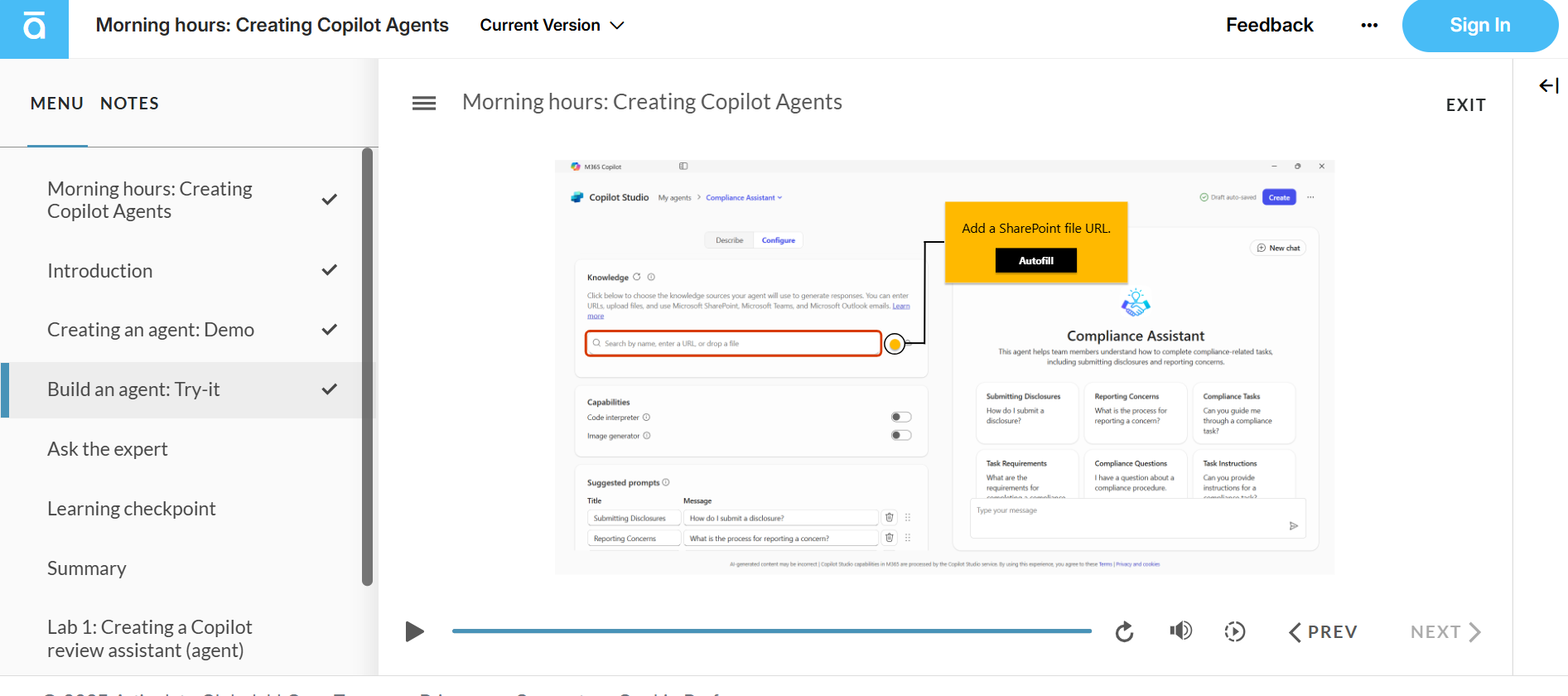This screenshot has height=696, width=1568.
Task: Click the Compliance Tasks prompt card
Action: (x=1244, y=412)
